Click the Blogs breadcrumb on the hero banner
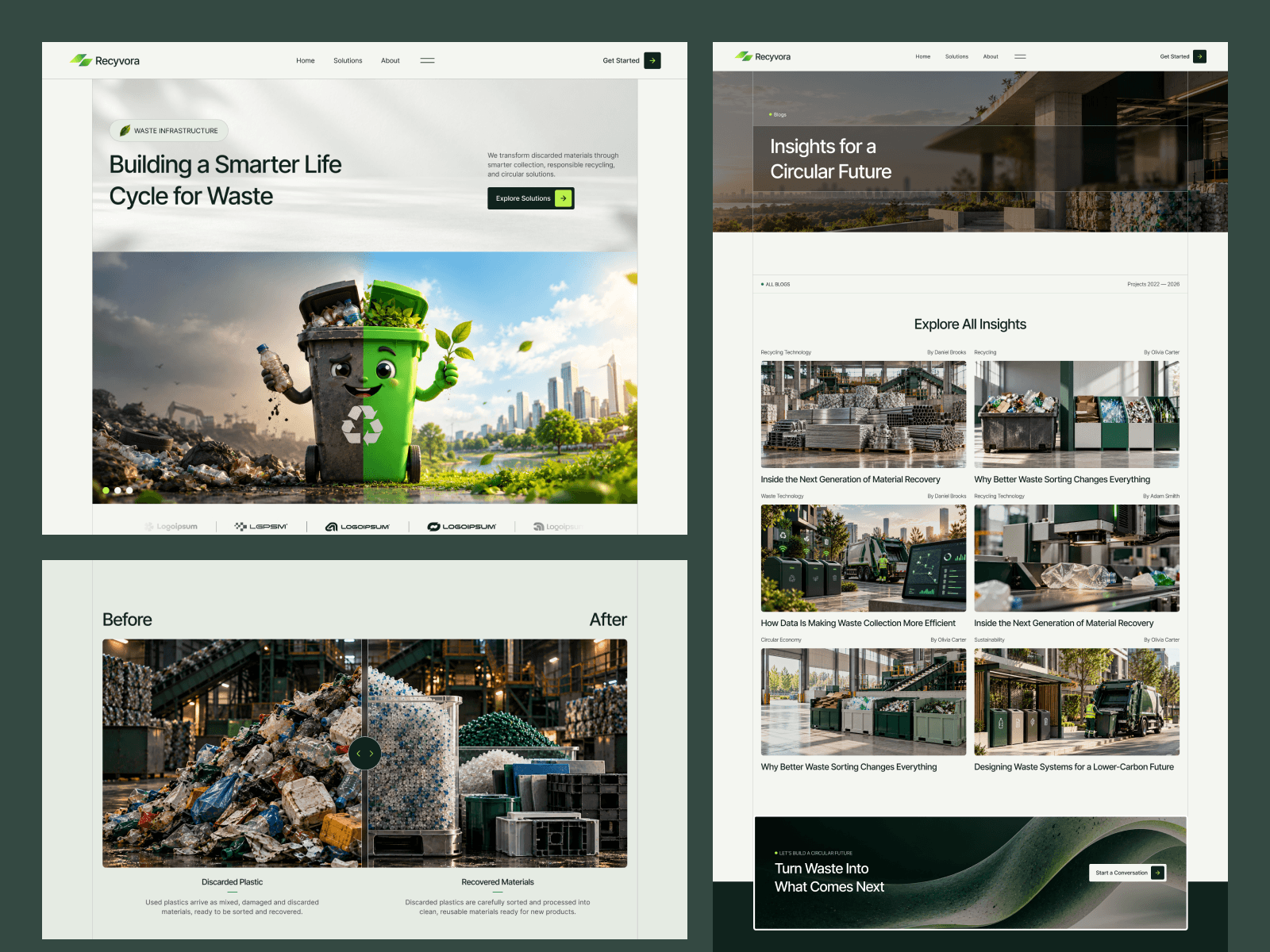This screenshot has width=1270, height=952. pos(779,115)
